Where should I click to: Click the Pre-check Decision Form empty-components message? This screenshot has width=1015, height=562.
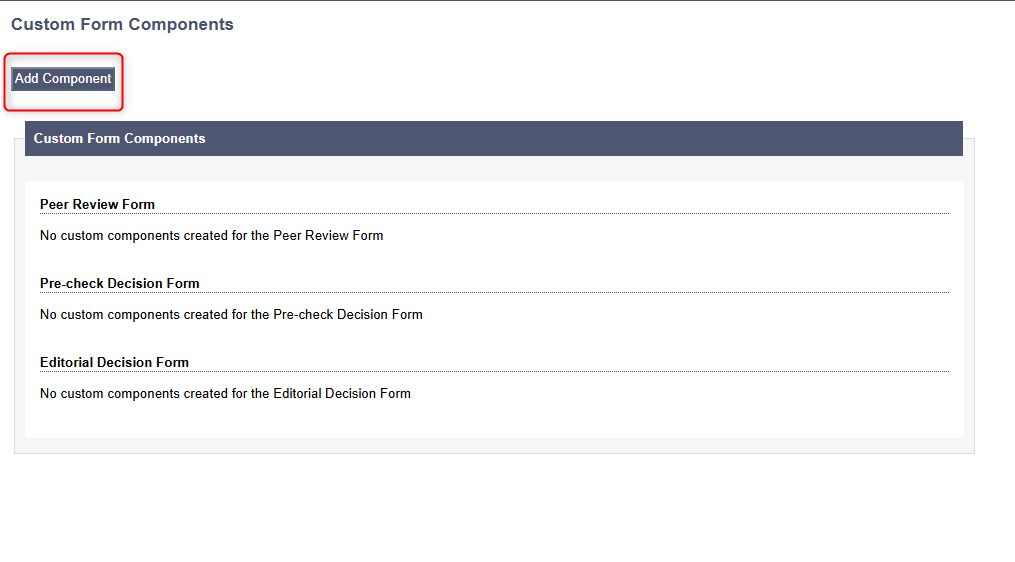pos(231,314)
